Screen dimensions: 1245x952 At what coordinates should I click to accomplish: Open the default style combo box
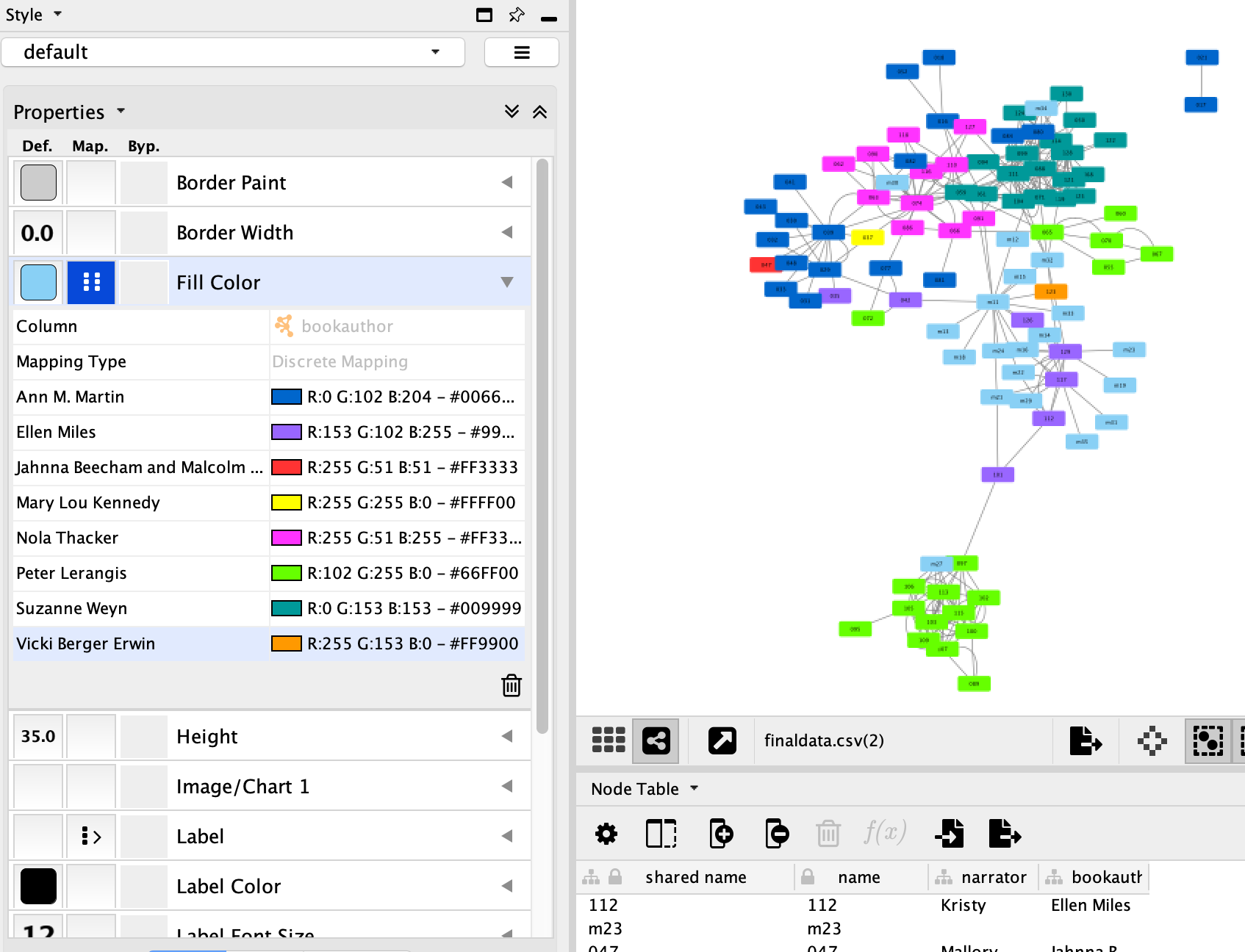(233, 52)
